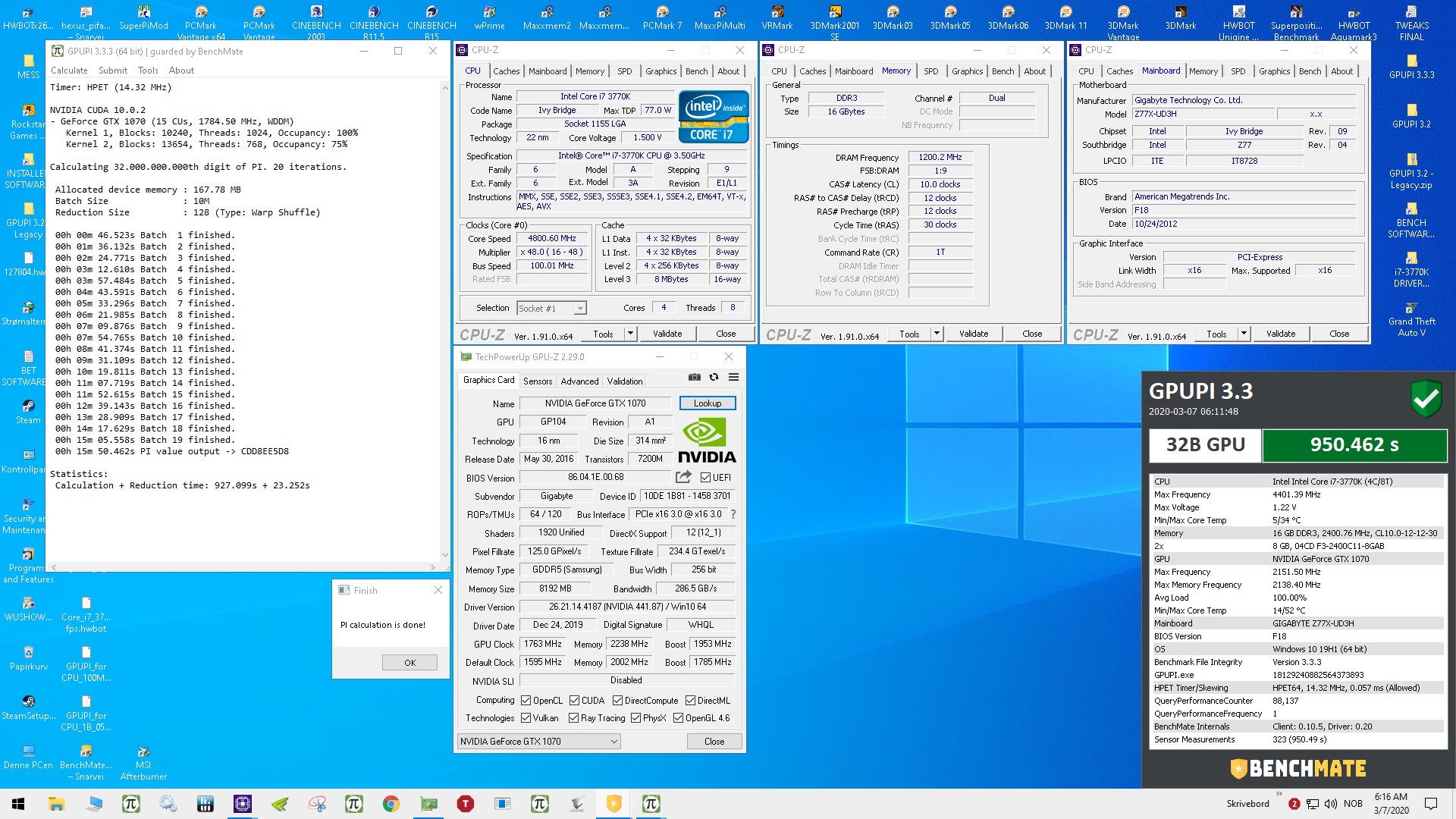Expand the Tools dropdown arrow in the leftmost CPU-Z window
The height and width of the screenshot is (819, 1456).
[629, 334]
